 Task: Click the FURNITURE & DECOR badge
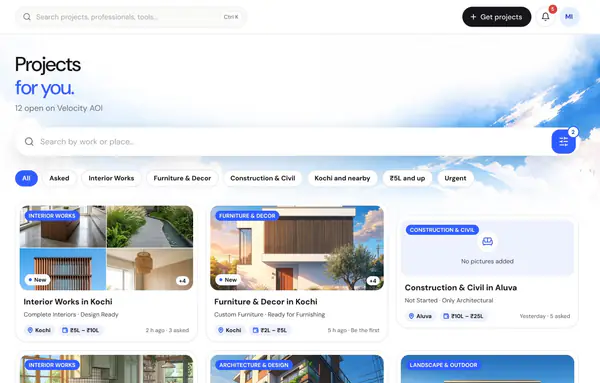(x=247, y=216)
